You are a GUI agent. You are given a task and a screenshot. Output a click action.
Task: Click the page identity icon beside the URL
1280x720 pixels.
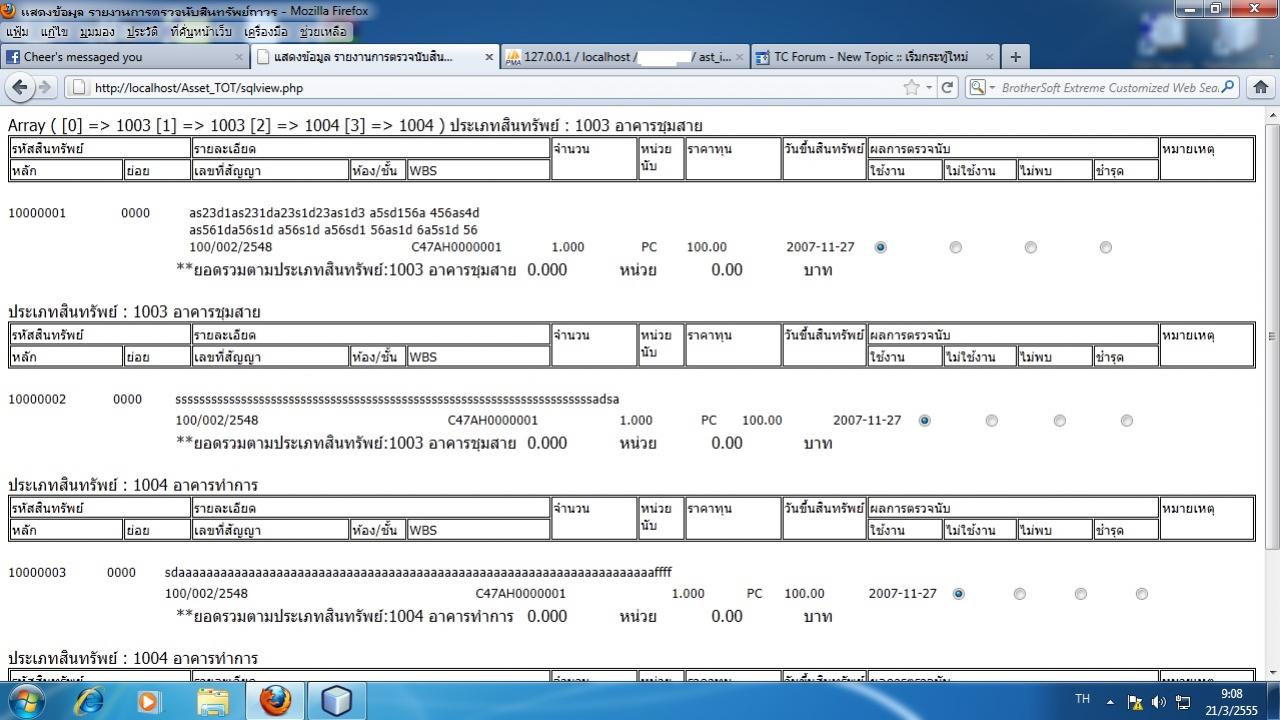point(80,87)
